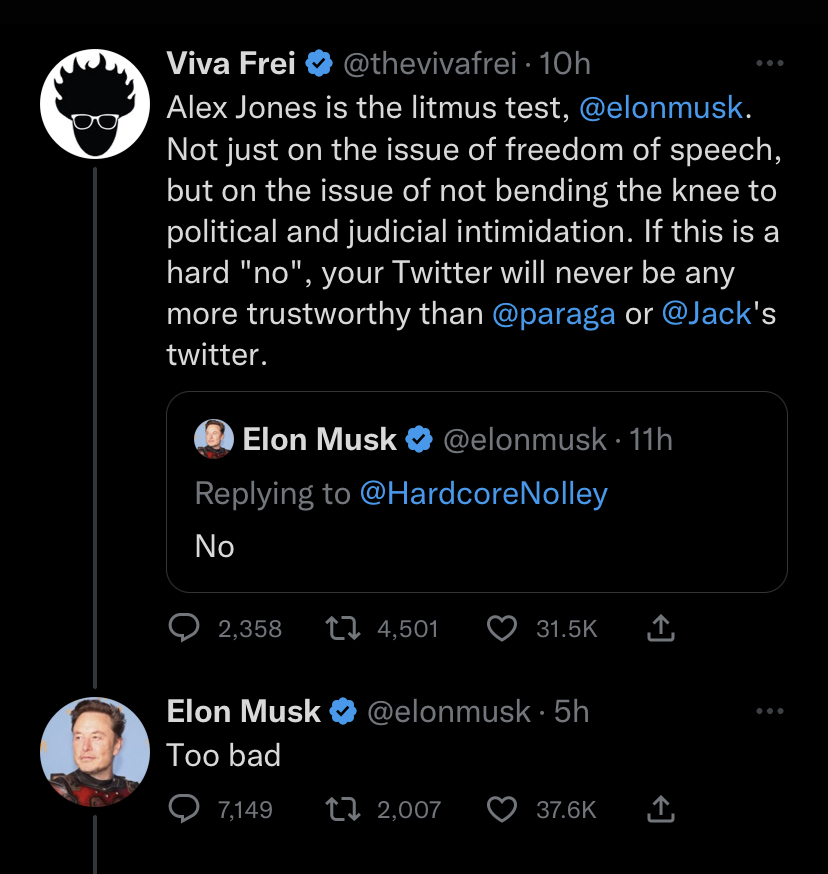828x874 pixels.
Task: Open the @paraga mention link
Action: [x=554, y=314]
